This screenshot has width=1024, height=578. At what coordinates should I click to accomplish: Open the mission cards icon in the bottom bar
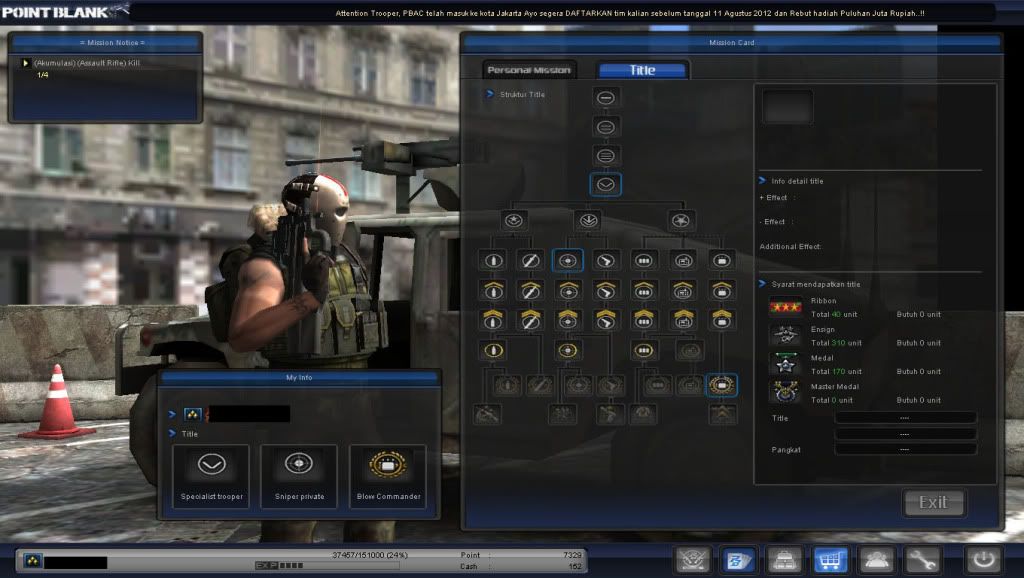pyautogui.click(x=739, y=560)
